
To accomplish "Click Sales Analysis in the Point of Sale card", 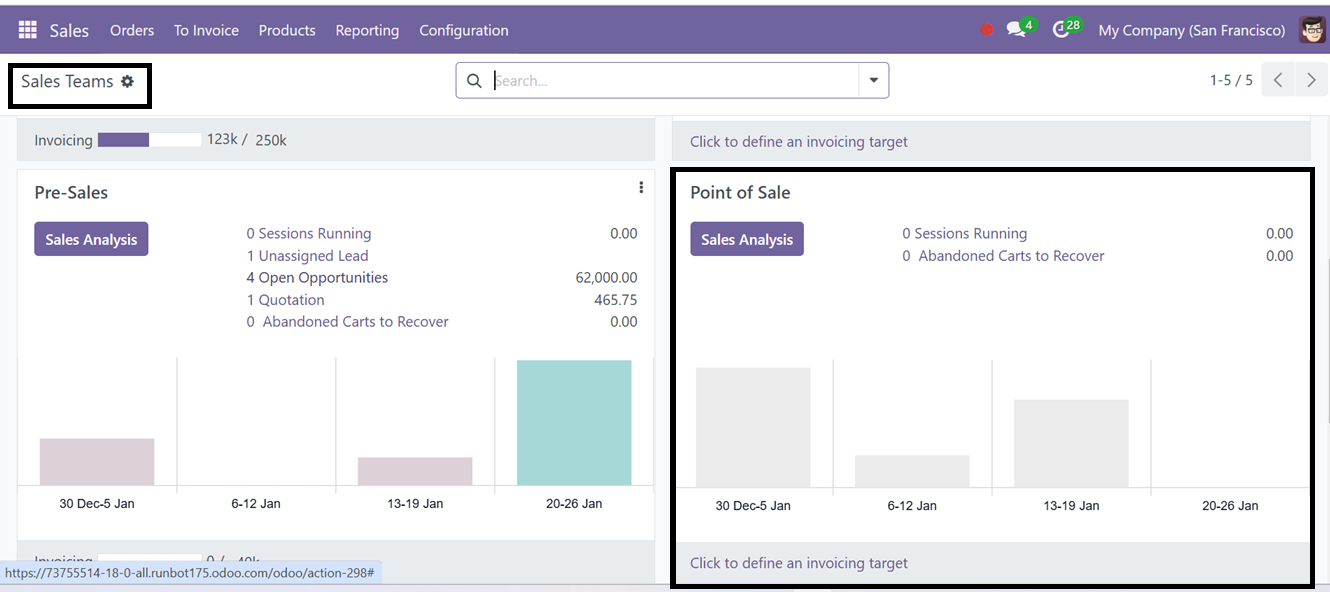I will 747,239.
